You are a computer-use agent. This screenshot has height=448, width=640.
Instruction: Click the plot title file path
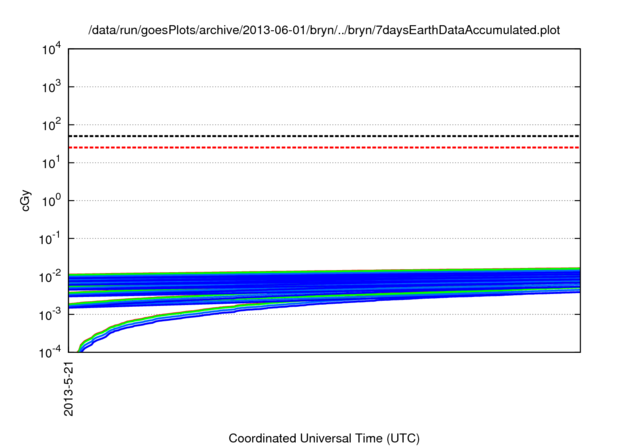coord(324,30)
